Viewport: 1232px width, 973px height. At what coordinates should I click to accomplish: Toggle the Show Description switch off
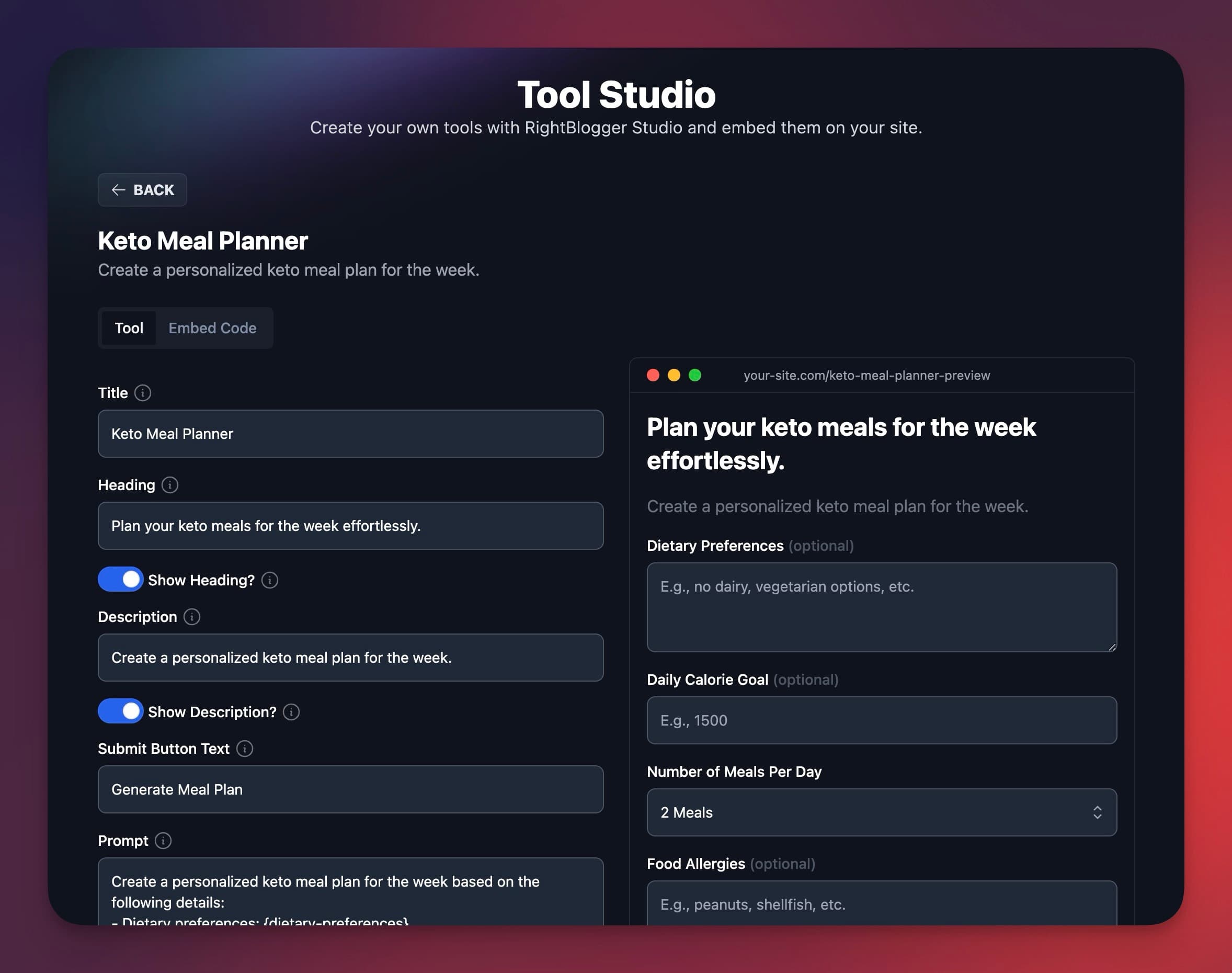pyautogui.click(x=119, y=711)
